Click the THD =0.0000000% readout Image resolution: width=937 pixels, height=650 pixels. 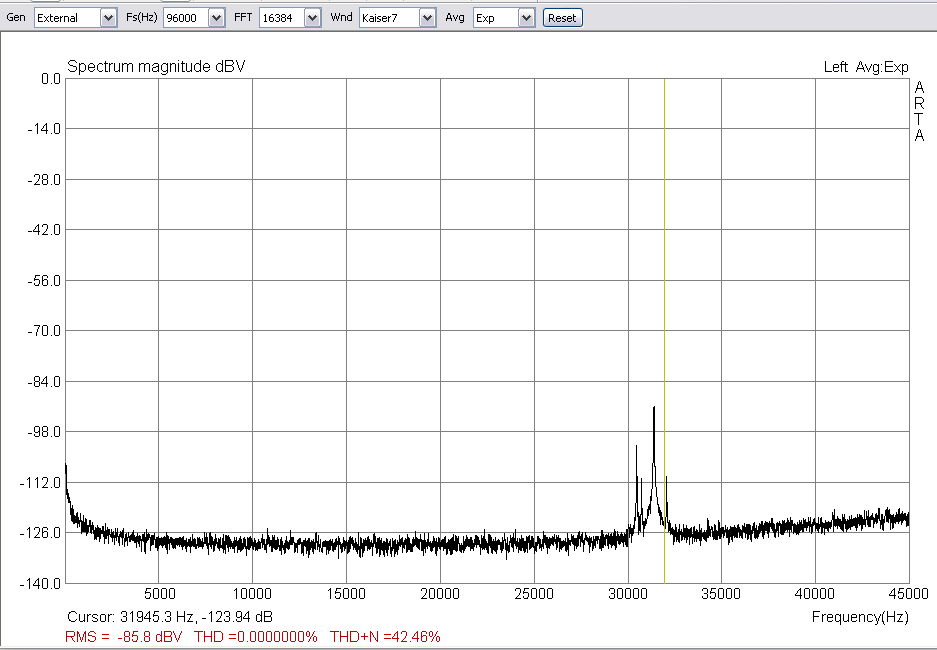(x=255, y=637)
